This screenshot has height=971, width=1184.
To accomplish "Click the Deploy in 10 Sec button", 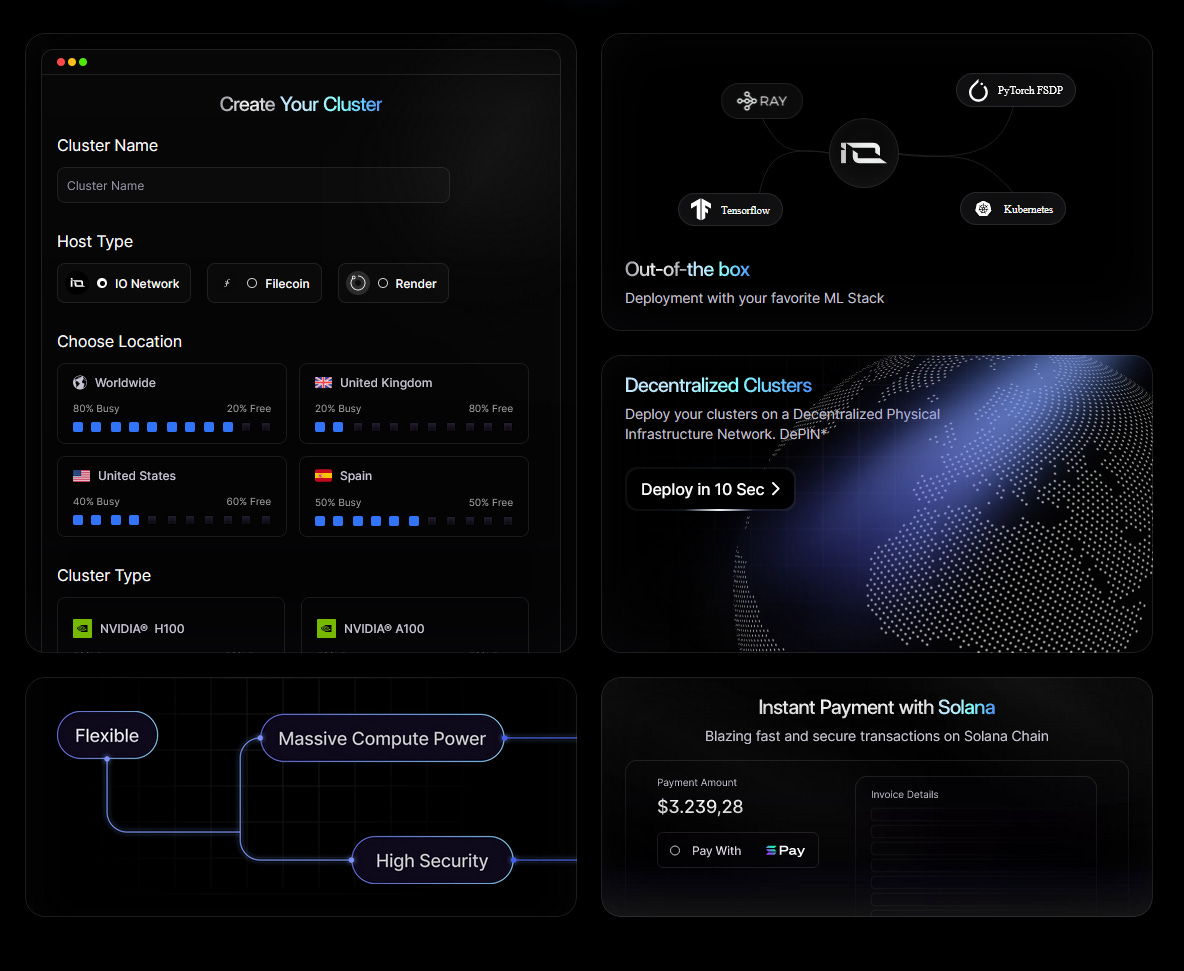I will 710,489.
